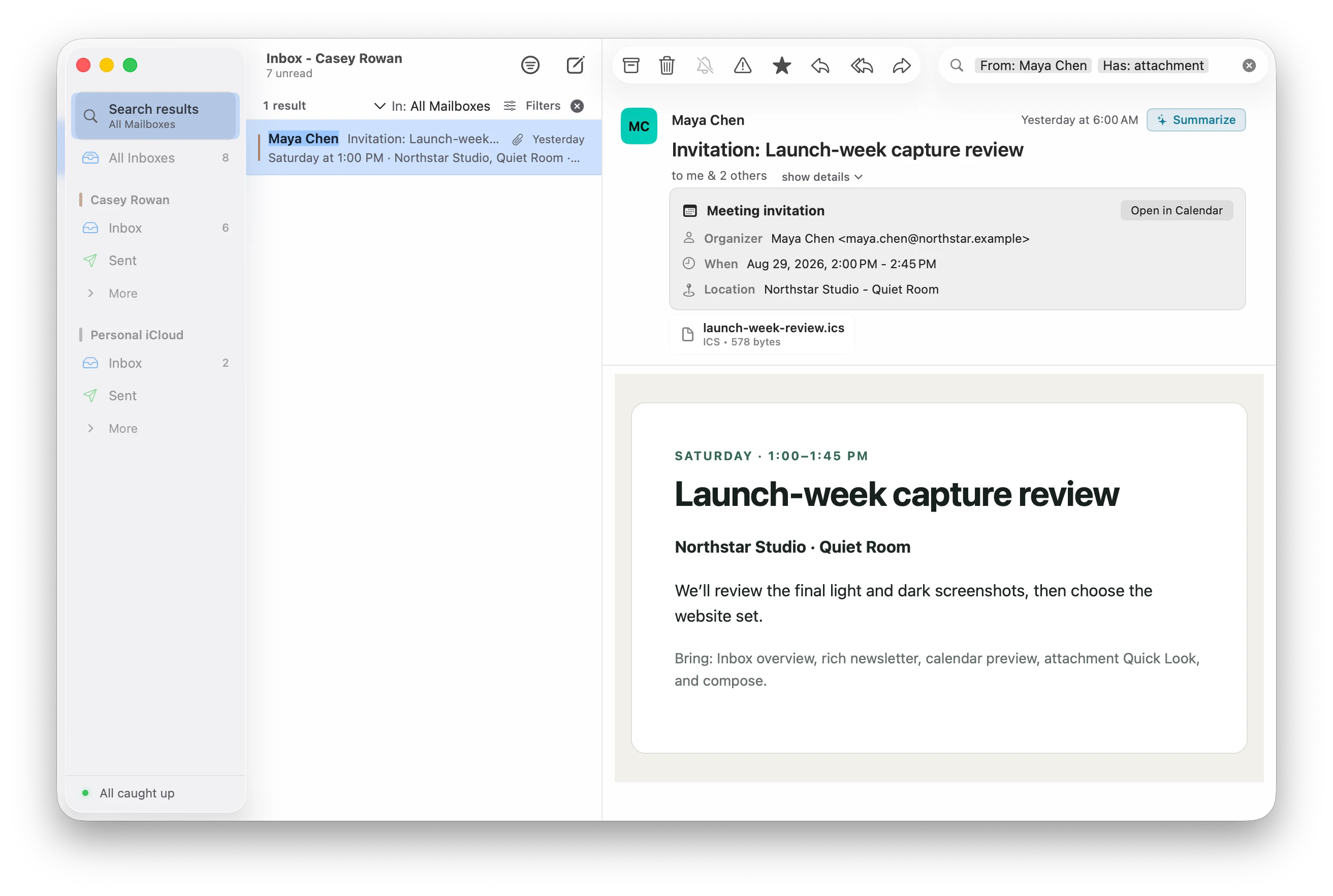Open the launch-week-review.ics attachment
Viewport: 1333px width, 896px height.
click(x=762, y=334)
